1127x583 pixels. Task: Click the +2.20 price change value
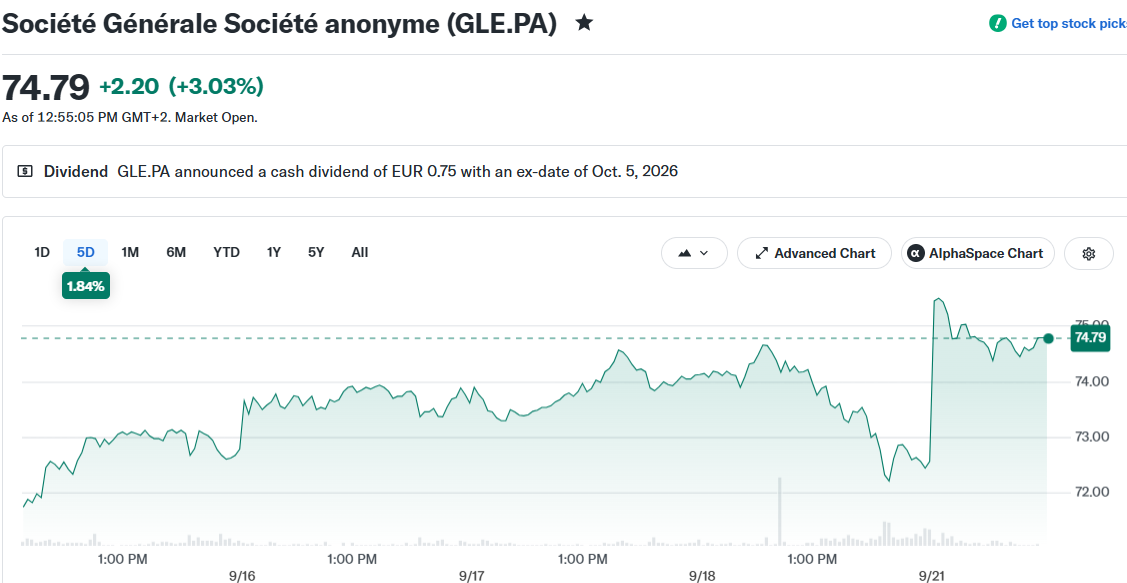coord(129,87)
